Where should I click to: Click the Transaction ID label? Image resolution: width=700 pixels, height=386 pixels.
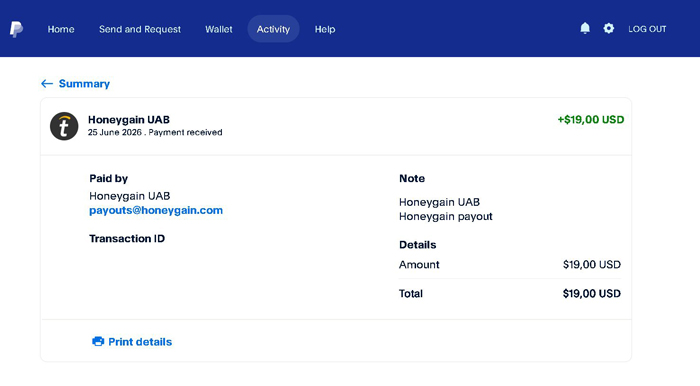[x=127, y=238]
